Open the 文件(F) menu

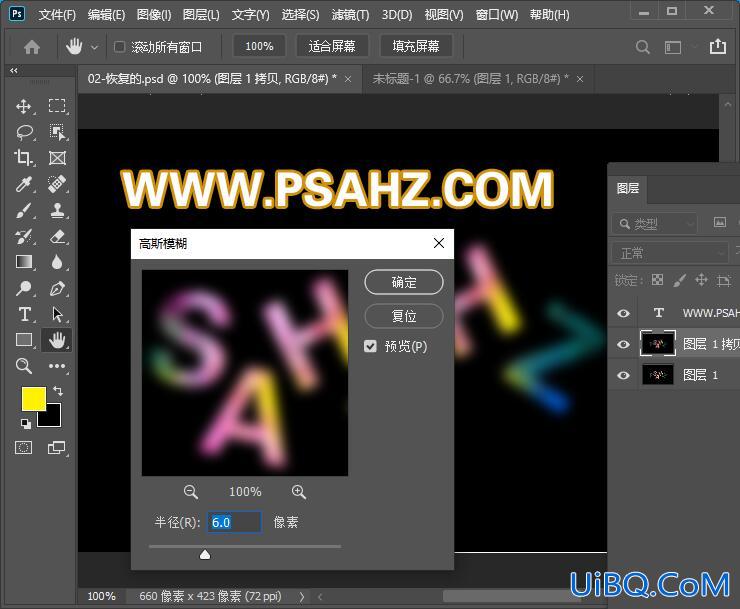[57, 15]
